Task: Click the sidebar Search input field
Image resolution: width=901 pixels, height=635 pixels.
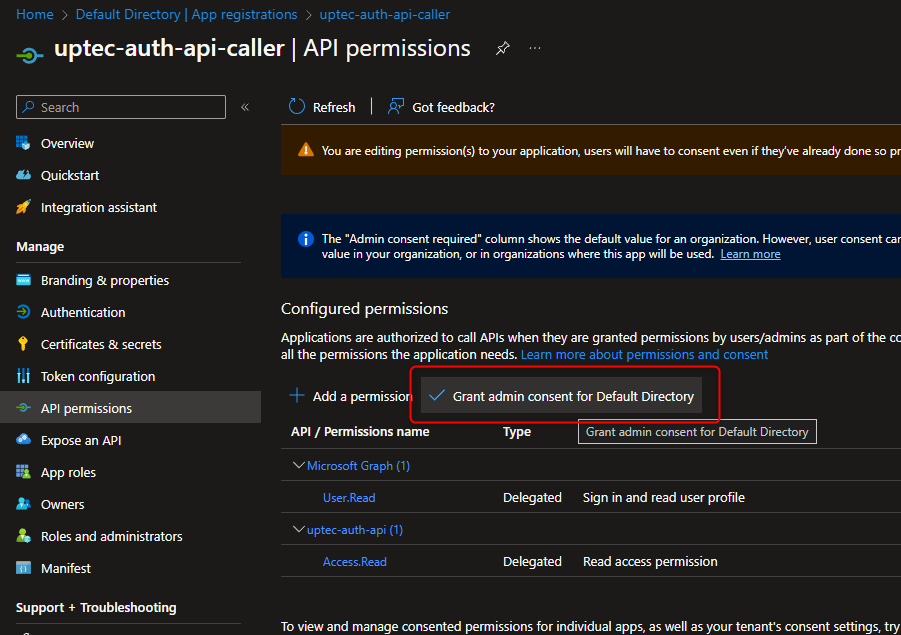Action: pos(130,107)
